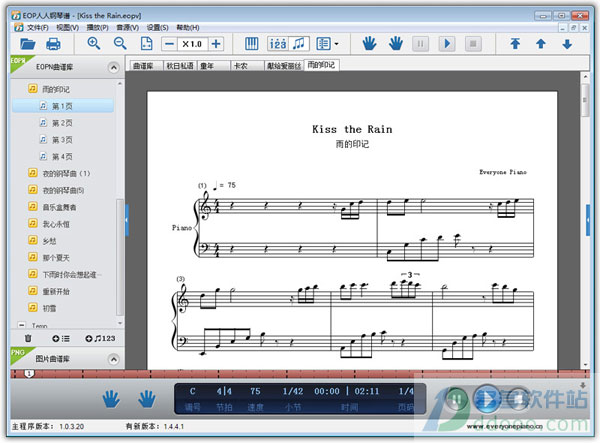
Task: Play using bottom round play button
Action: click(x=487, y=400)
